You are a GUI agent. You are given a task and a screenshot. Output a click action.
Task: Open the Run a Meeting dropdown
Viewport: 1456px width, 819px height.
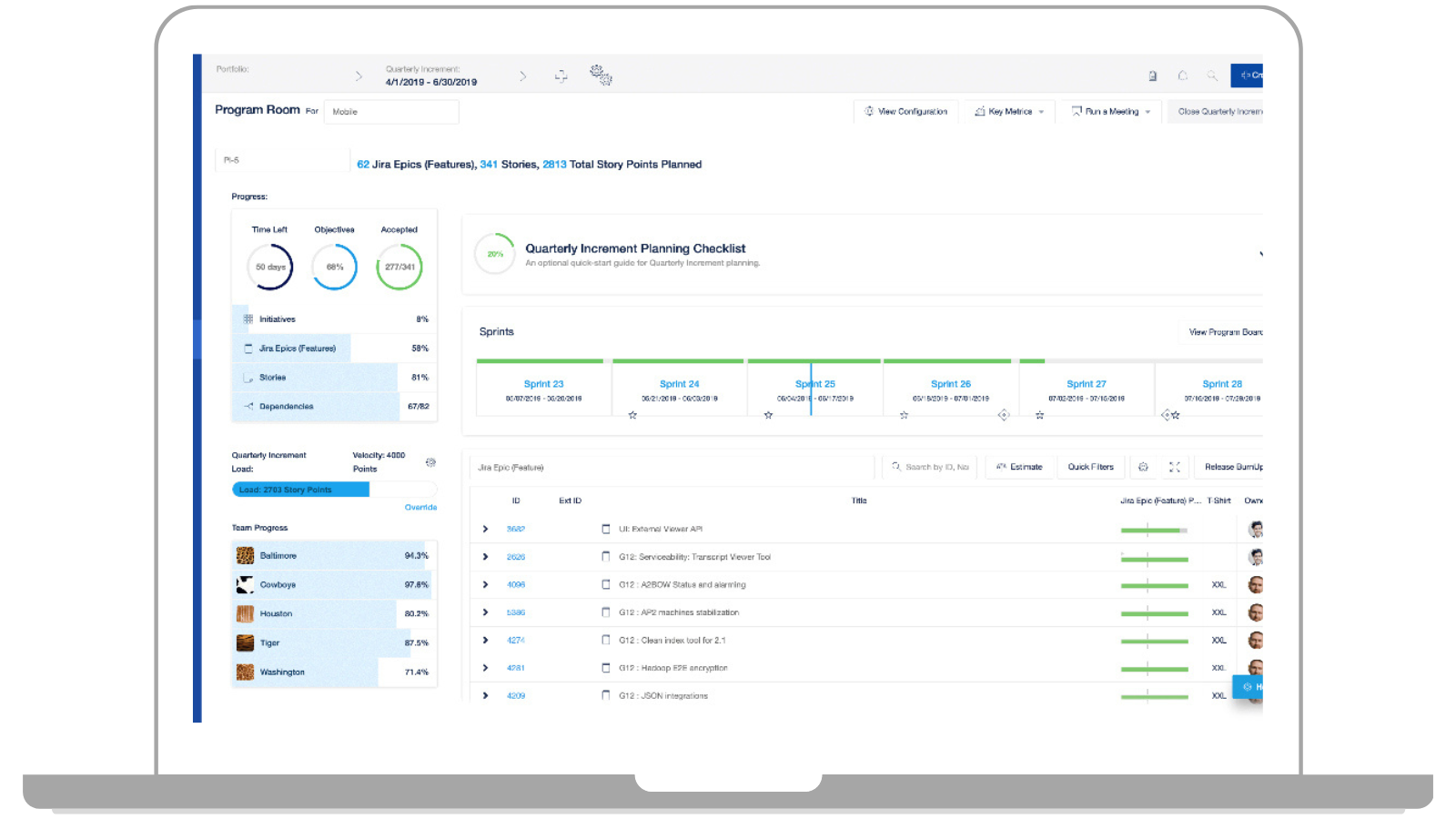(x=1111, y=112)
